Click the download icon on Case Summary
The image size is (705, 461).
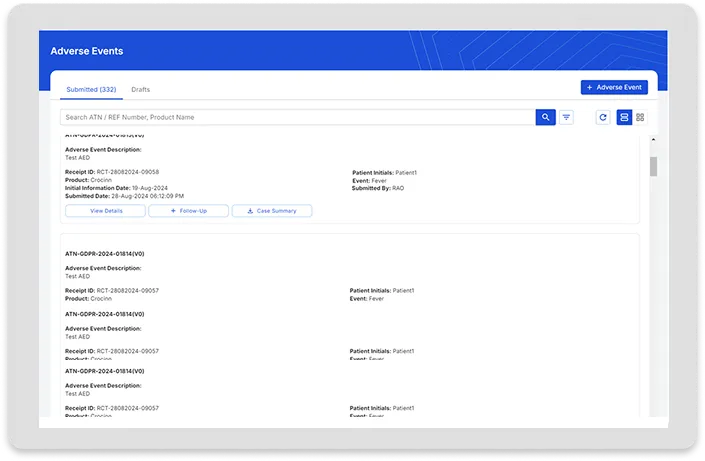(250, 211)
